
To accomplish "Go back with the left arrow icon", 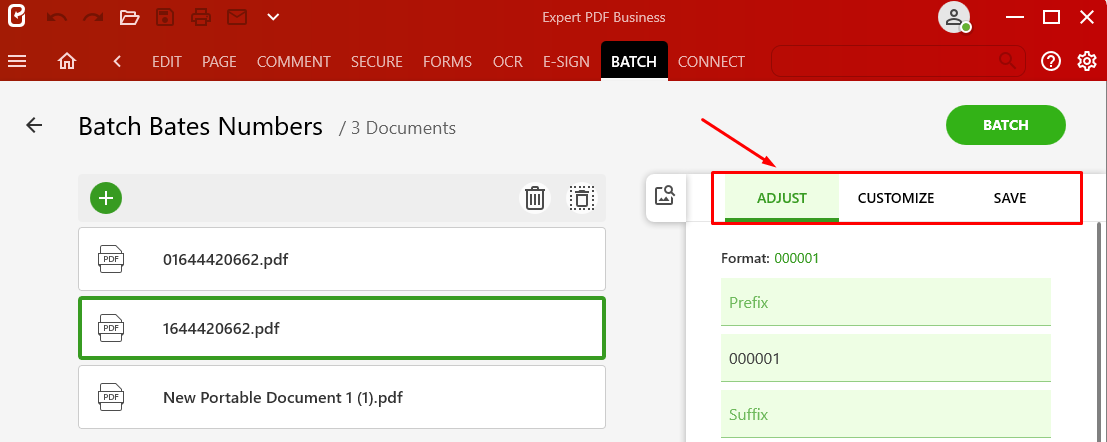I will click(34, 126).
